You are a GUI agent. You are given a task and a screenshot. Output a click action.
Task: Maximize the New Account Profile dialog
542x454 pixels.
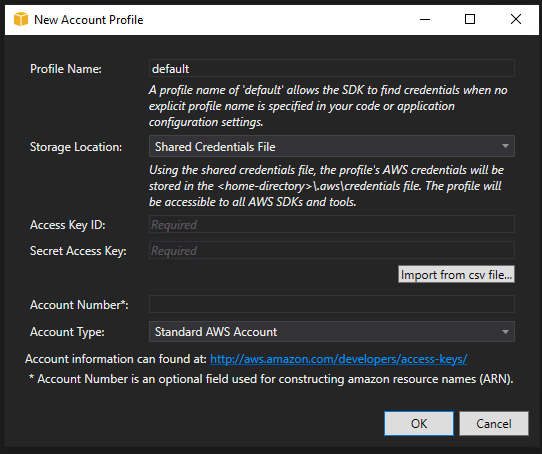pos(470,19)
